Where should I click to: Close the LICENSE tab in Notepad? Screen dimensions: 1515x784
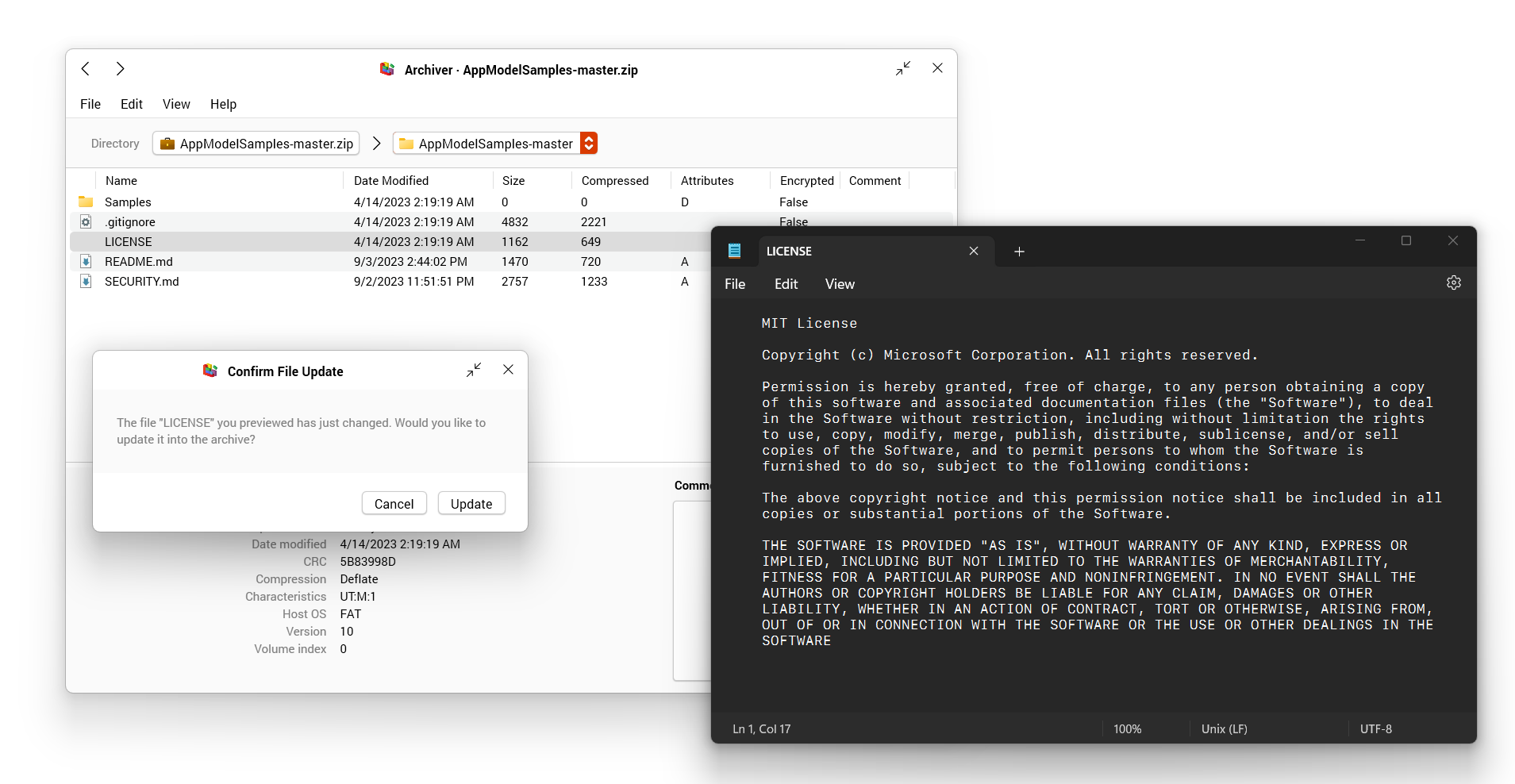[974, 251]
